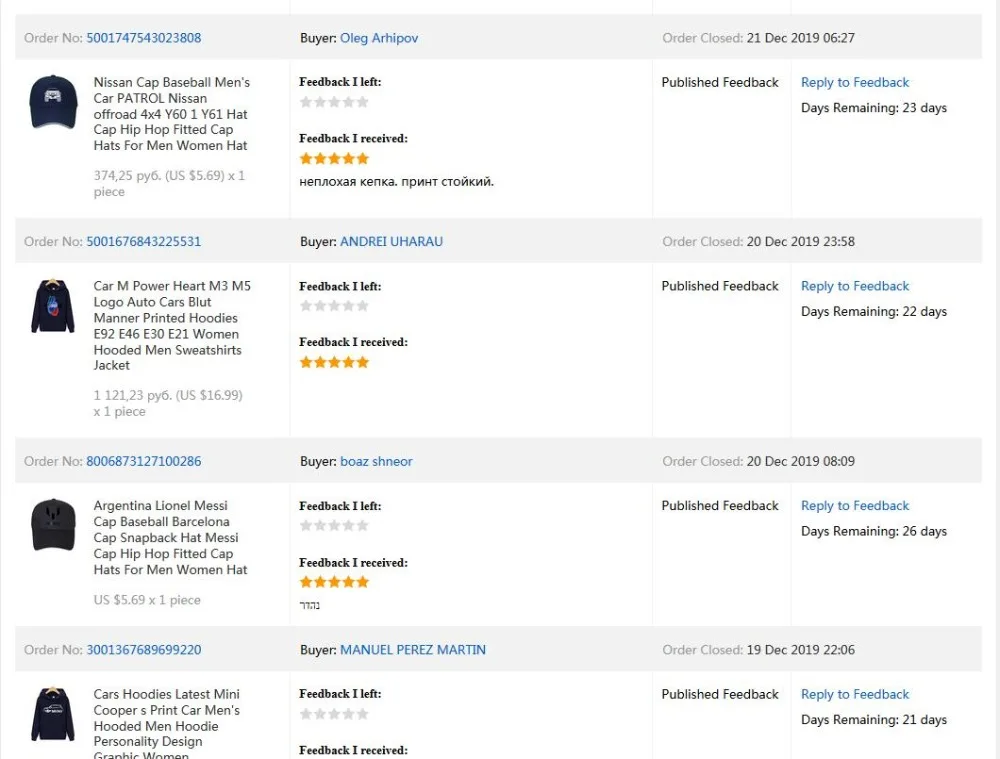Open order number 5001676843225531
This screenshot has height=759, width=1000.
click(143, 241)
